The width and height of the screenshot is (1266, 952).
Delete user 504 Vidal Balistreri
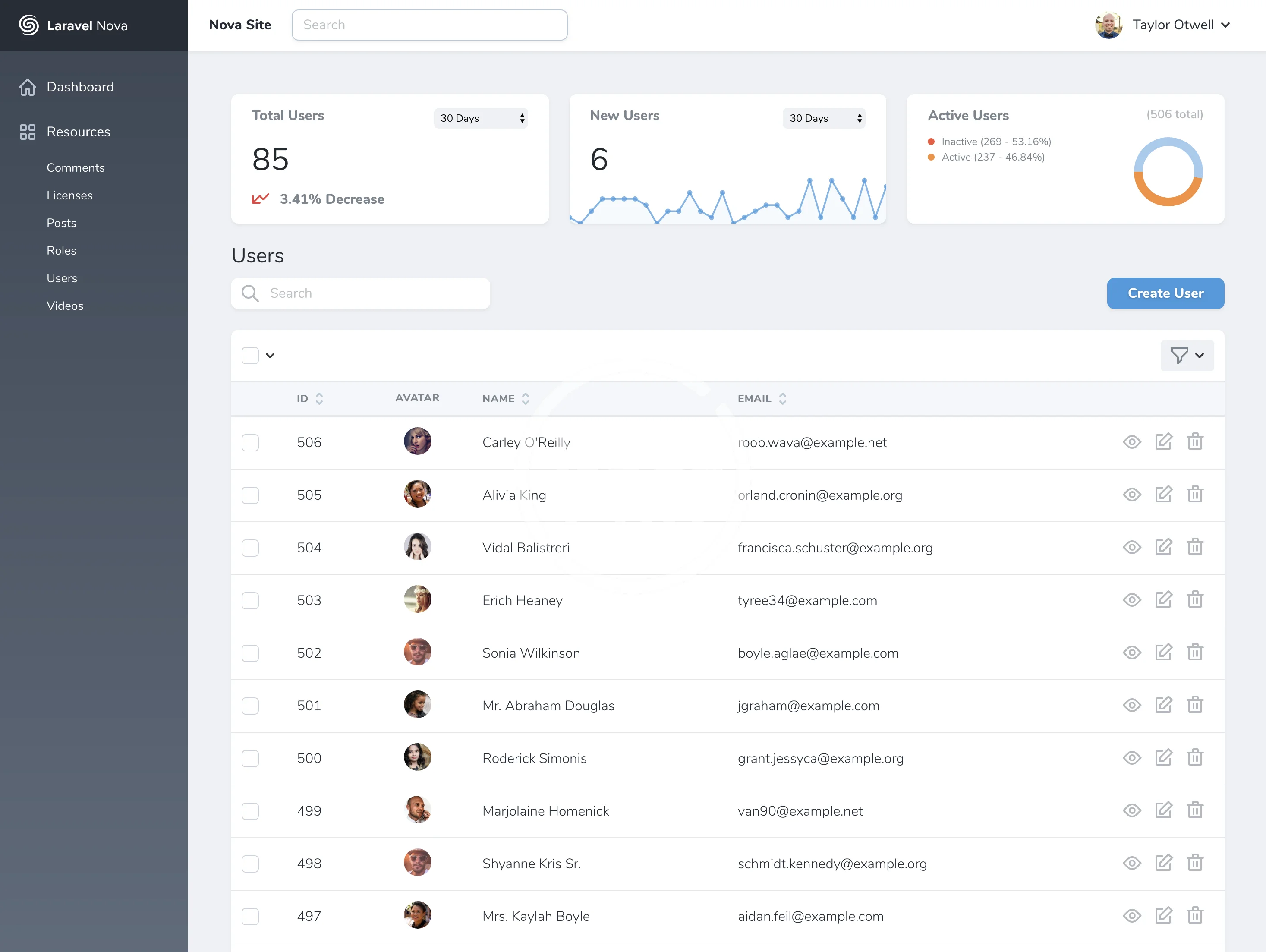click(1195, 547)
